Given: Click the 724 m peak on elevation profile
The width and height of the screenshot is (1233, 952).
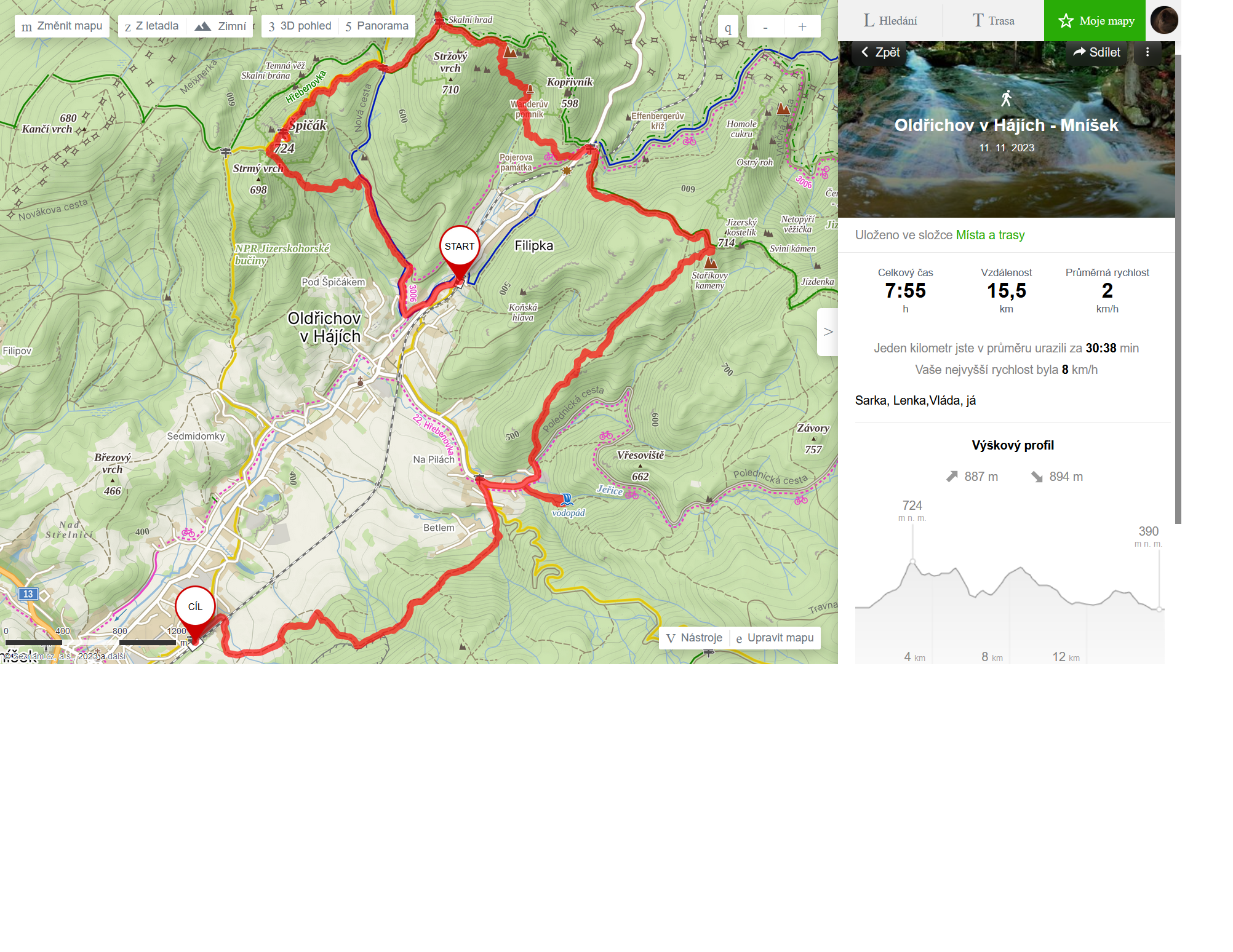Looking at the screenshot, I should (x=912, y=561).
